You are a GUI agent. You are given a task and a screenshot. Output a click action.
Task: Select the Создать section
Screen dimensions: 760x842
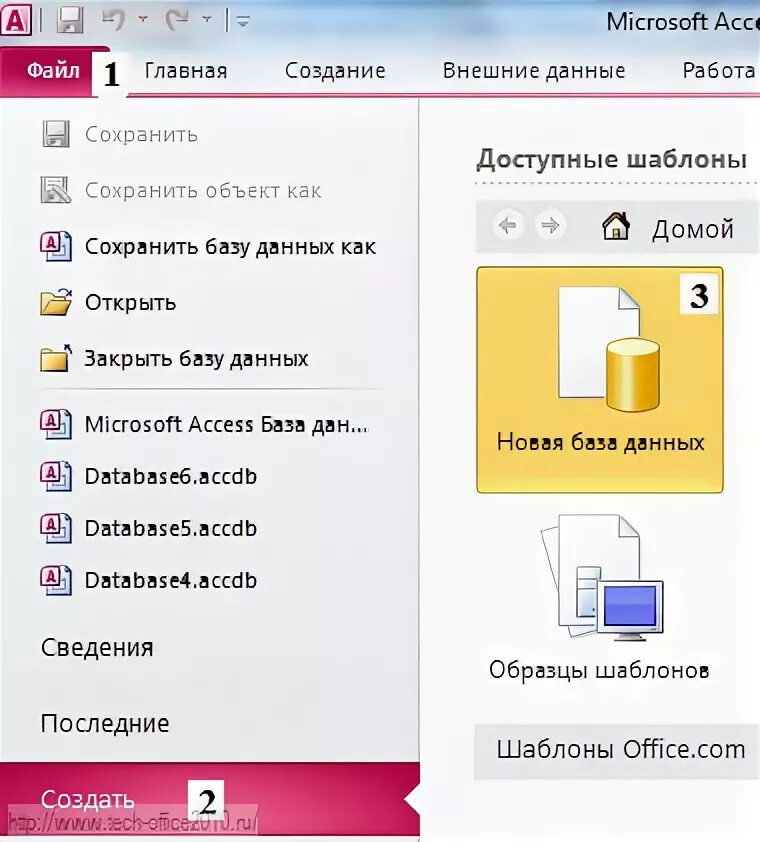[x=209, y=800]
